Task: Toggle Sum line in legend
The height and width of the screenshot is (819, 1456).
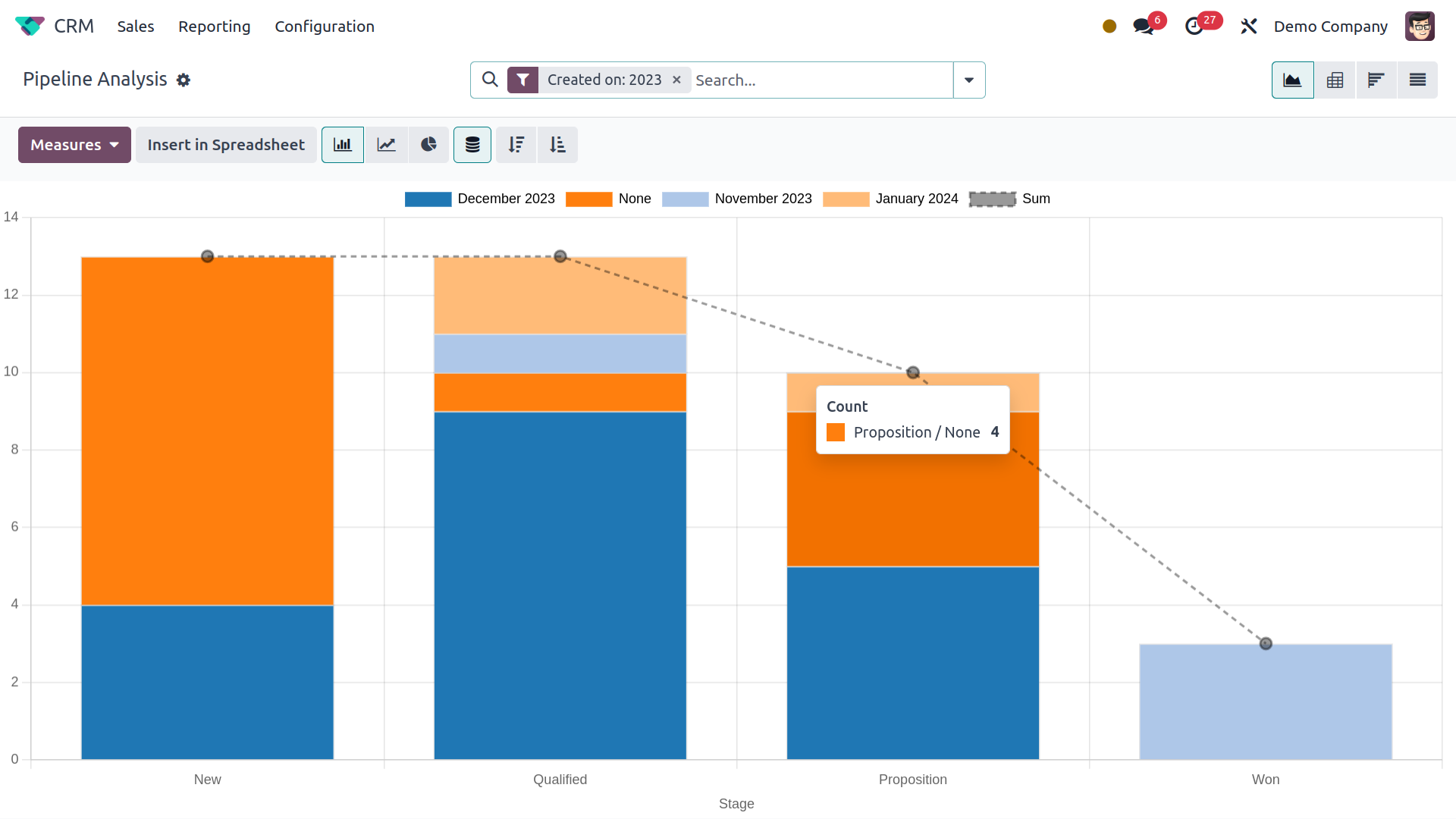Action: [1035, 199]
